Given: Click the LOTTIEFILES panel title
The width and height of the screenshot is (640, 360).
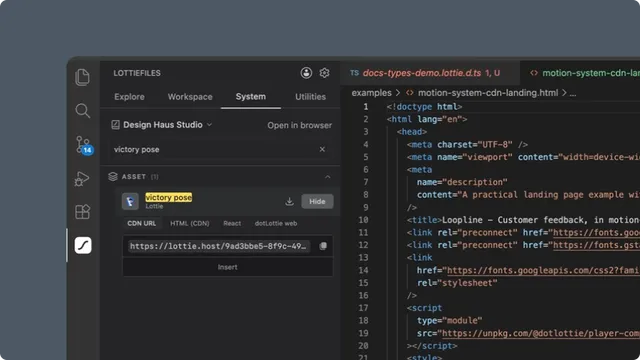Looking at the screenshot, I should coord(137,73).
